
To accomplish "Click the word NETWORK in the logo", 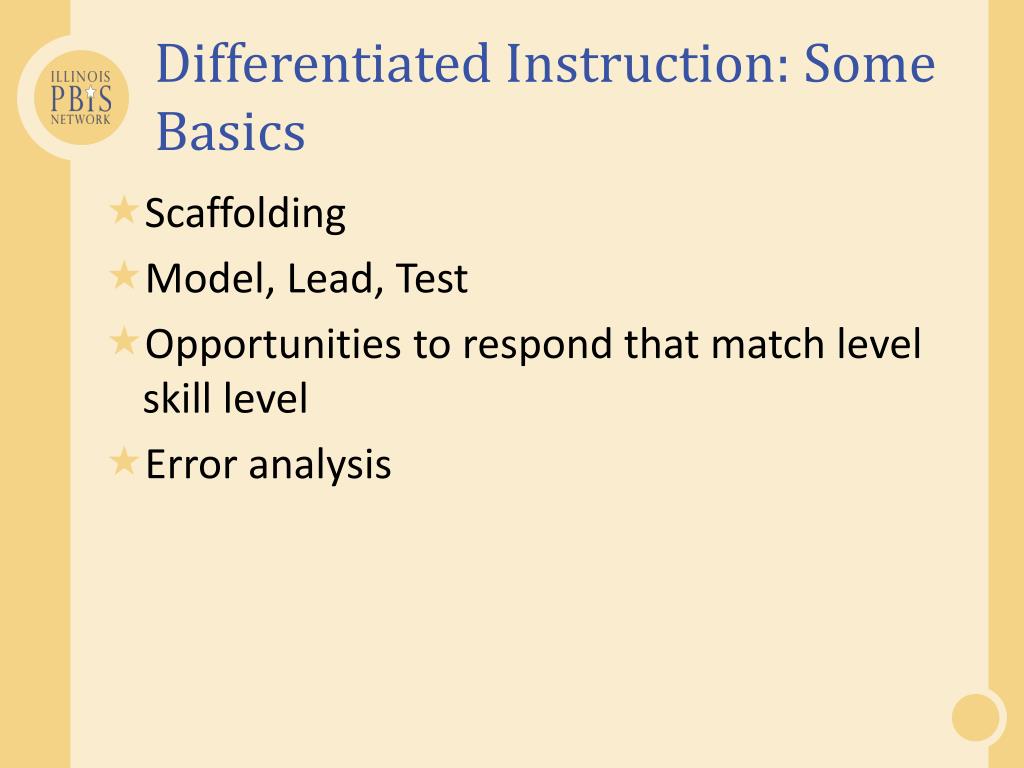I will pyautogui.click(x=81, y=120).
